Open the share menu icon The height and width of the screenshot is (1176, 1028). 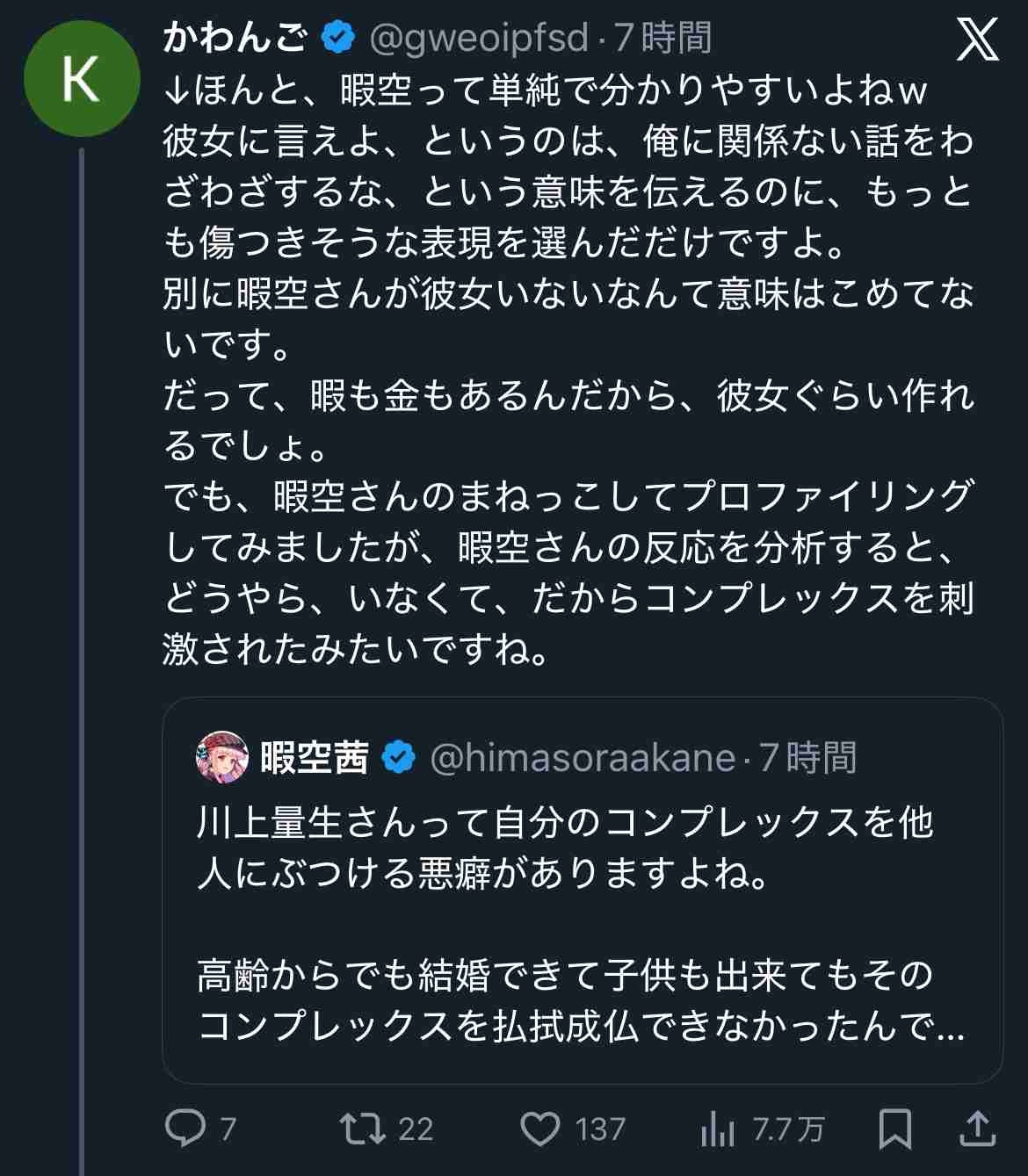[x=976, y=1129]
